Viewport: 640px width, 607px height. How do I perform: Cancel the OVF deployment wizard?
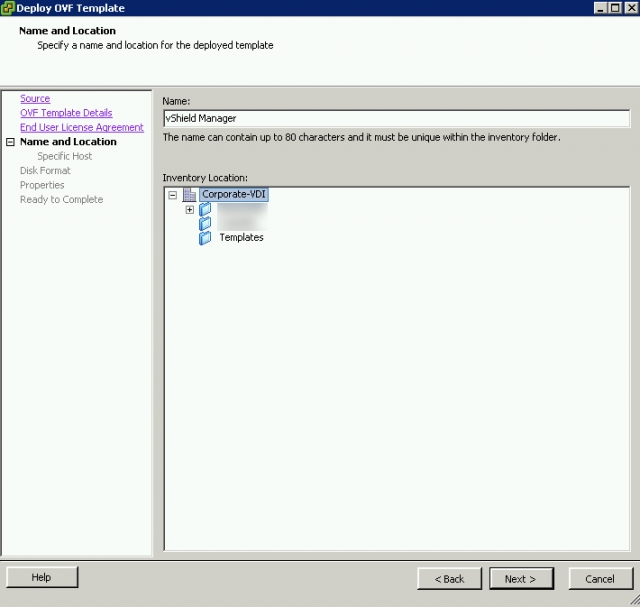click(600, 578)
